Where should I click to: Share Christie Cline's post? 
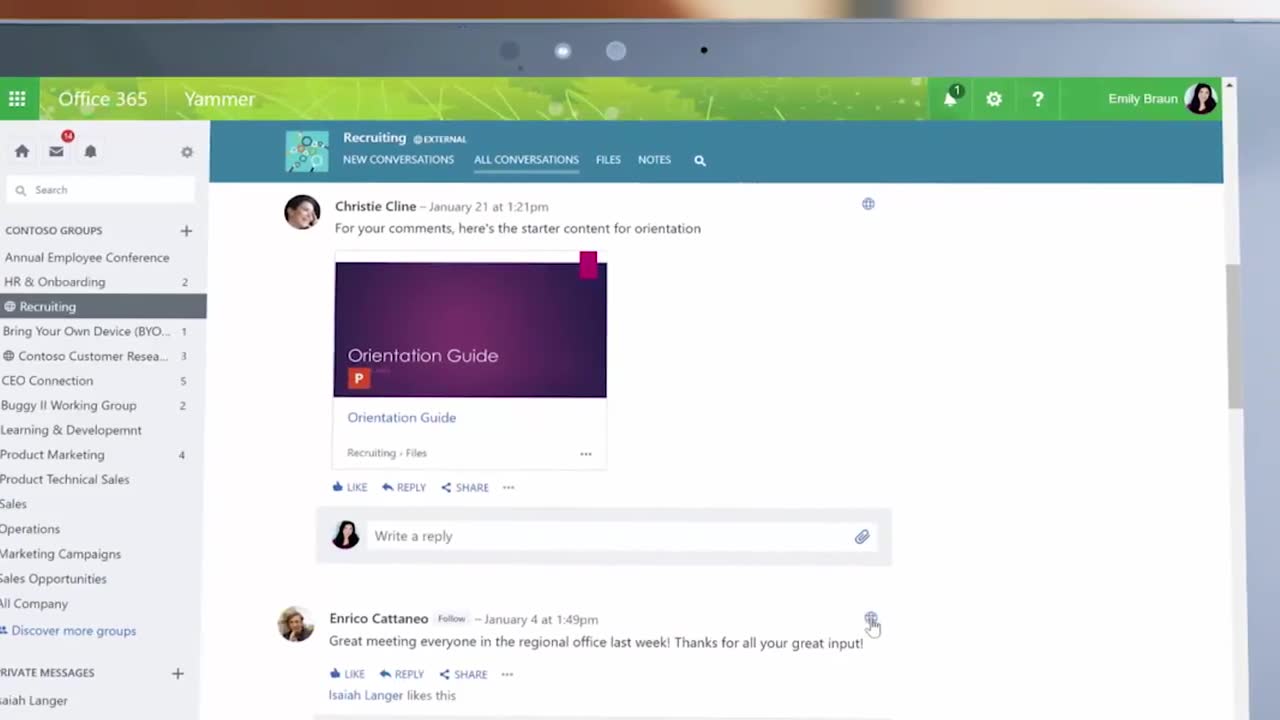(x=465, y=488)
